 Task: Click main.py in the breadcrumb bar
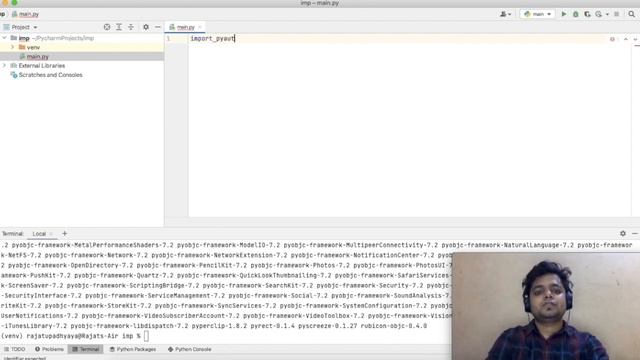point(29,14)
